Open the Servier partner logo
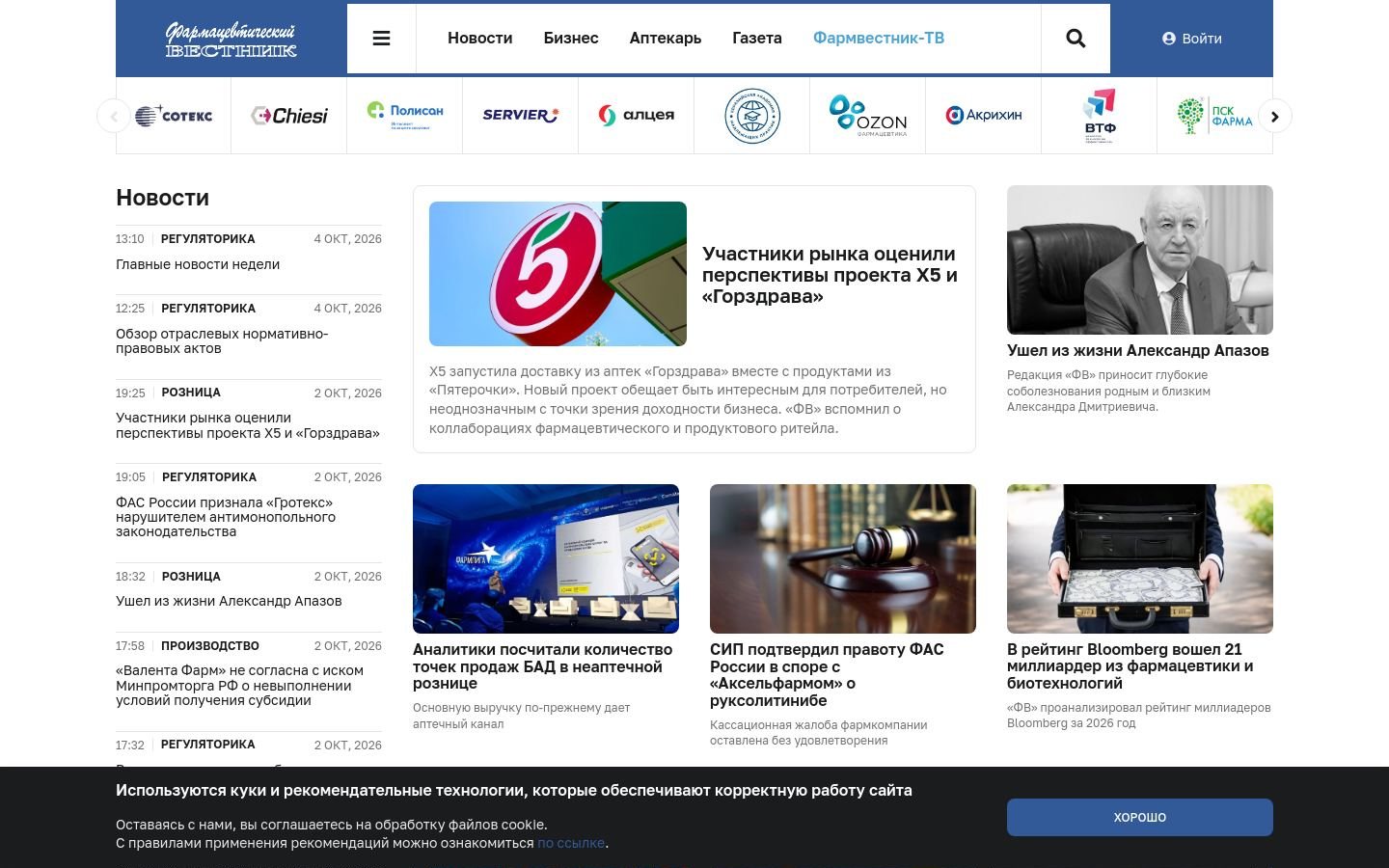Viewport: 1389px width, 868px height. 521,115
